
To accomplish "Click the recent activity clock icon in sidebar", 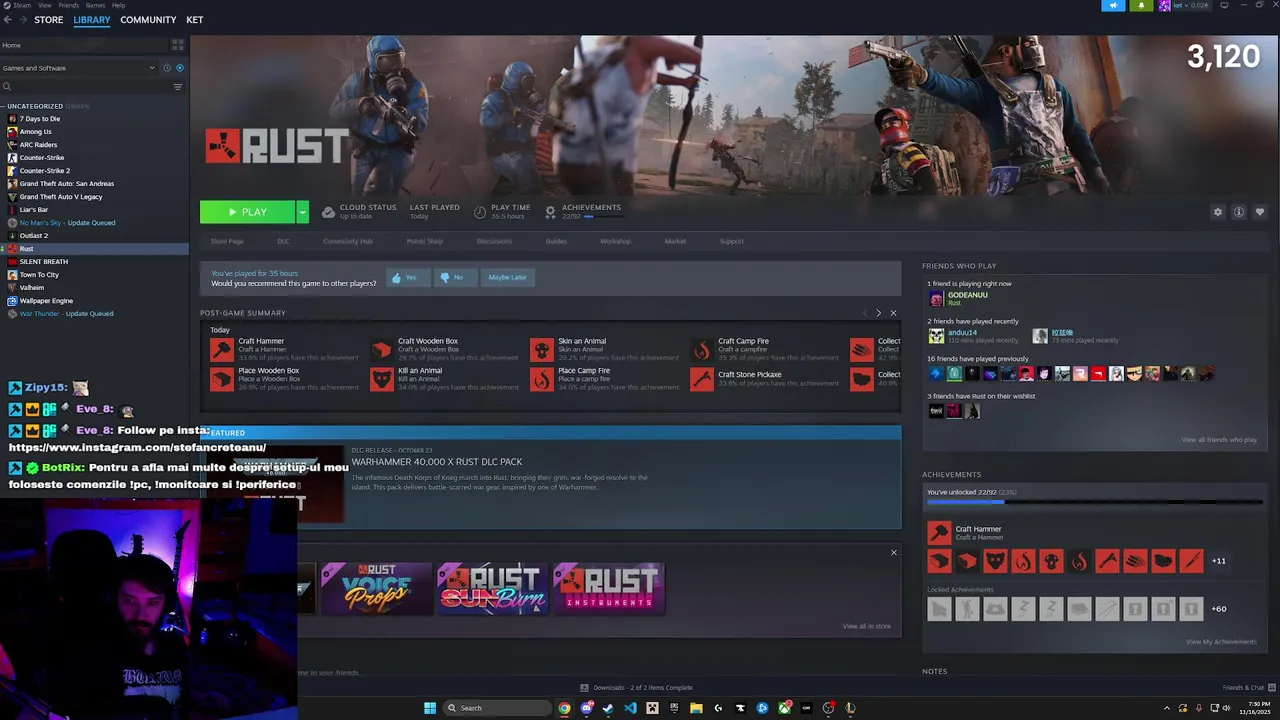I will pos(166,68).
